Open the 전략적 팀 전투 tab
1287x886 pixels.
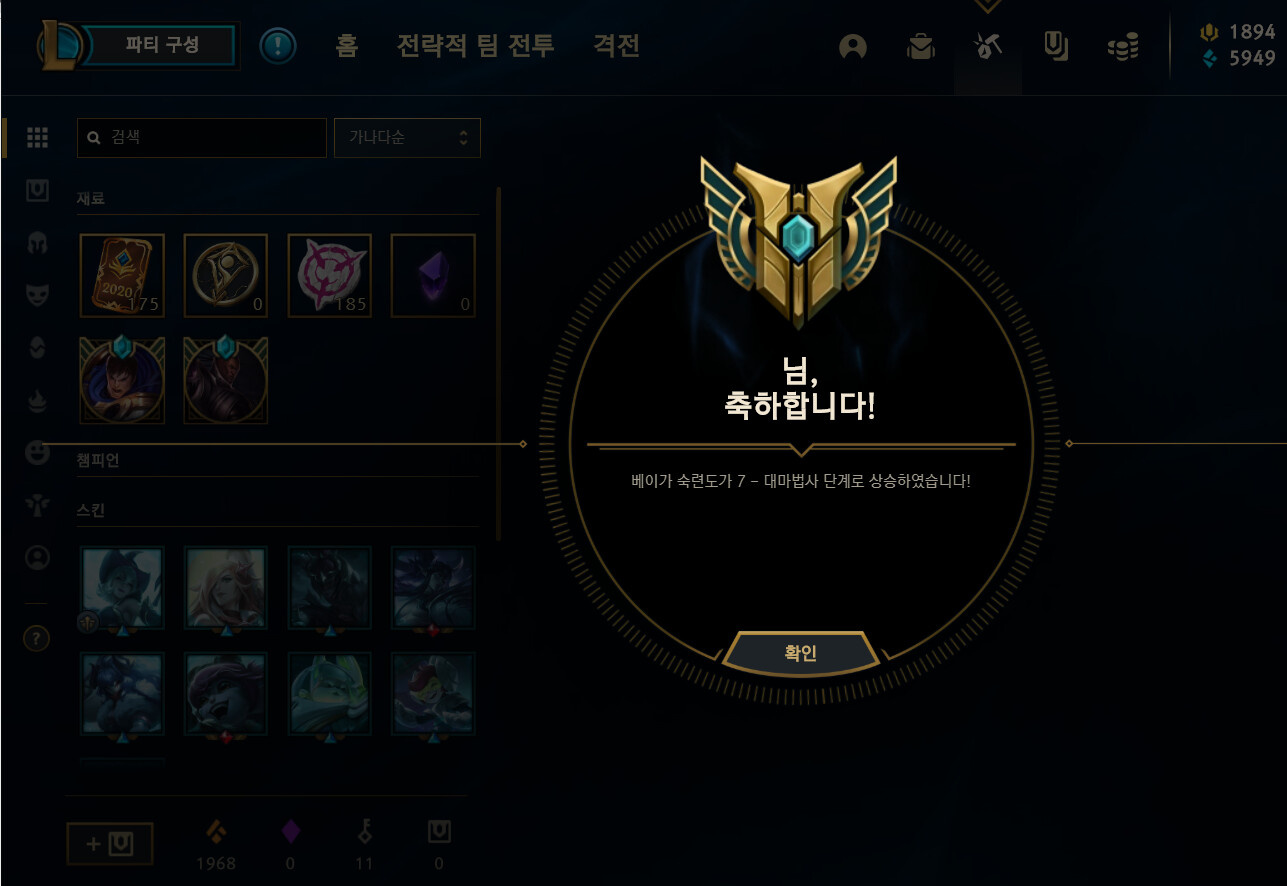click(x=475, y=46)
